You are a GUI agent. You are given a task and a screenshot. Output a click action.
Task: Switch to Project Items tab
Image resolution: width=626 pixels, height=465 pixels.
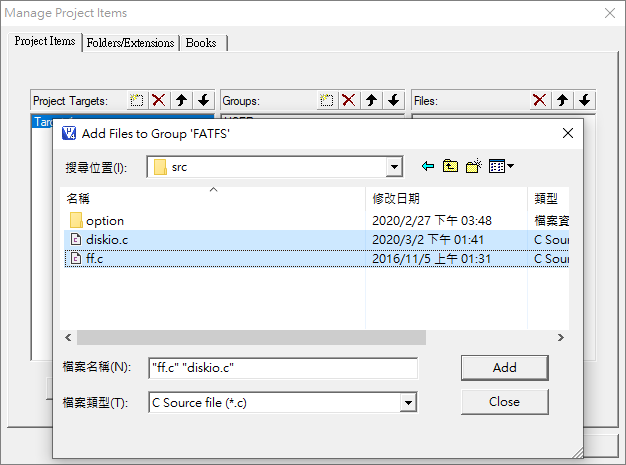pyautogui.click(x=45, y=41)
